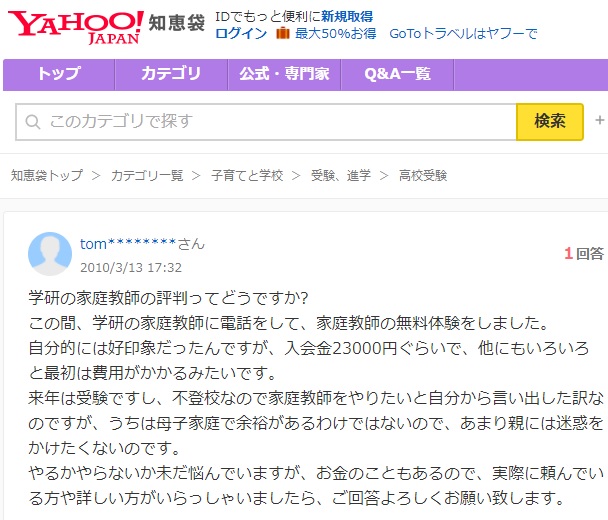The image size is (608, 520).
Task: Click the plus icon beside the search button
Action: pos(599,120)
